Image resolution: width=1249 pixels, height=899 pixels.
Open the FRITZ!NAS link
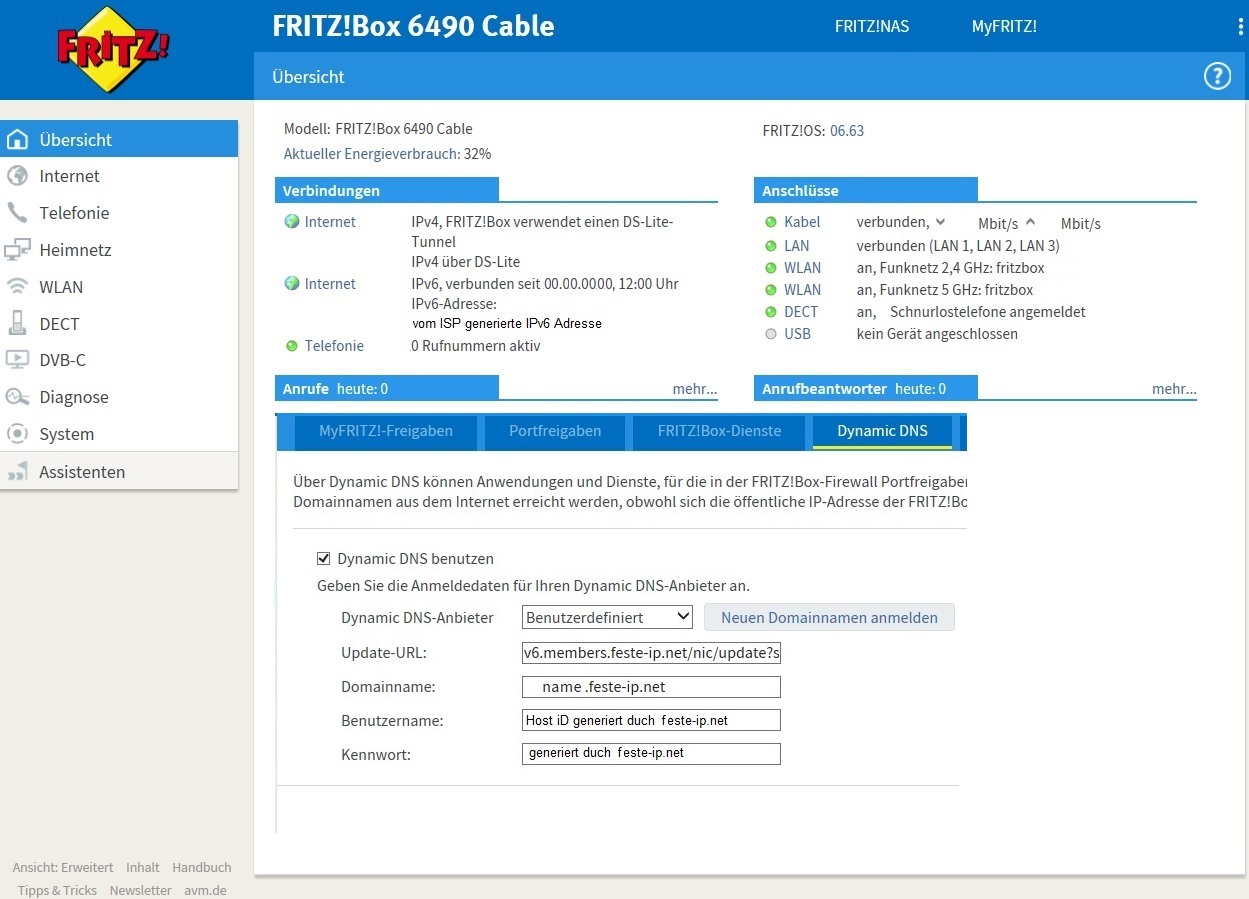click(x=871, y=27)
